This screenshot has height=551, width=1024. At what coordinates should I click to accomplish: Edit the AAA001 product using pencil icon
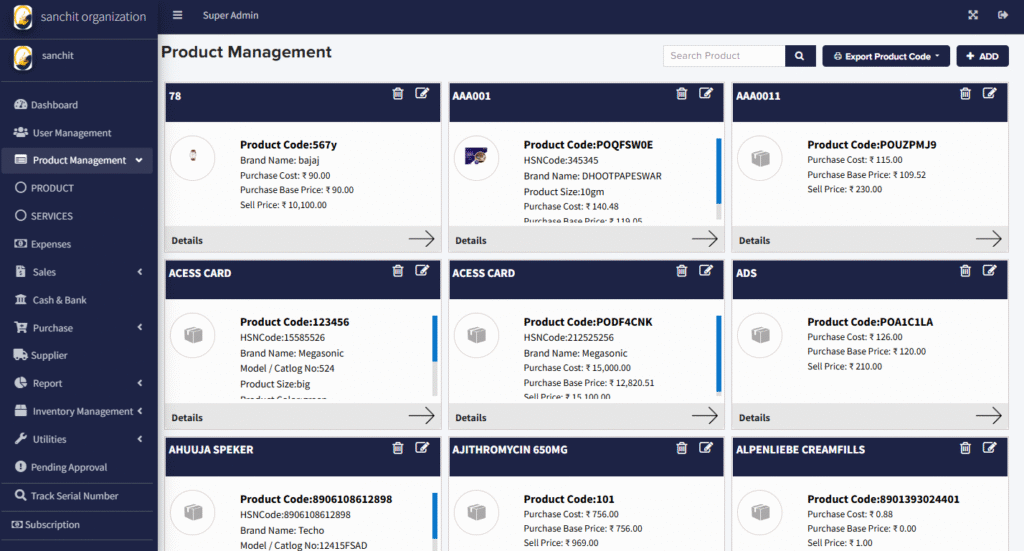pos(706,94)
